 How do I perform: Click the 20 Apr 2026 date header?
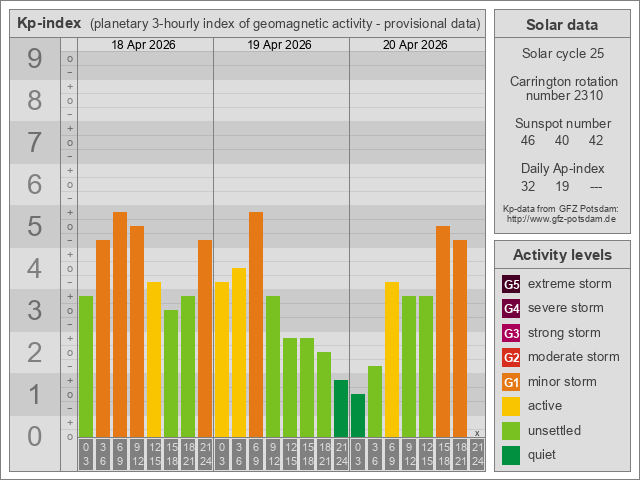coord(417,45)
